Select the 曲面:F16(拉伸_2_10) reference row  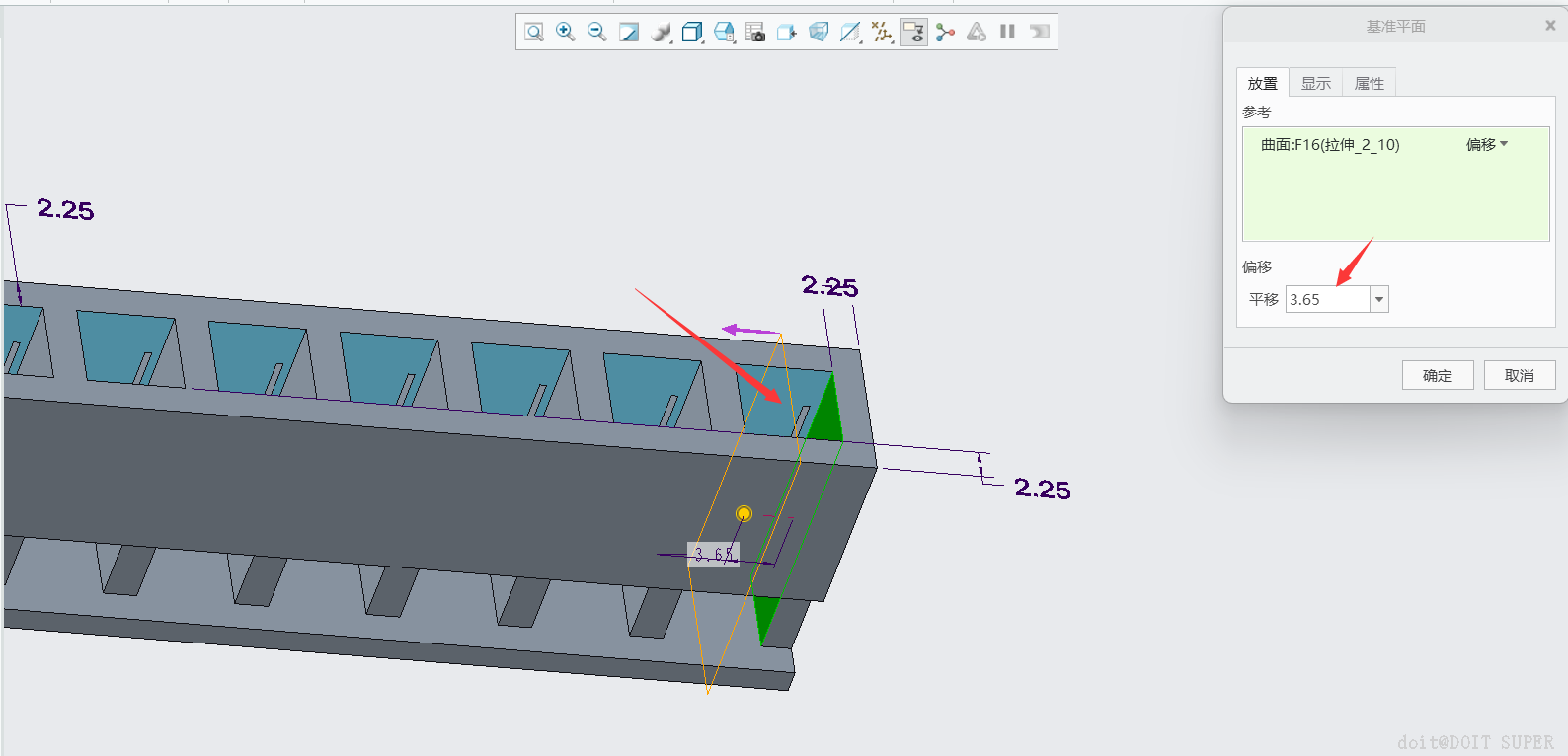point(1395,145)
